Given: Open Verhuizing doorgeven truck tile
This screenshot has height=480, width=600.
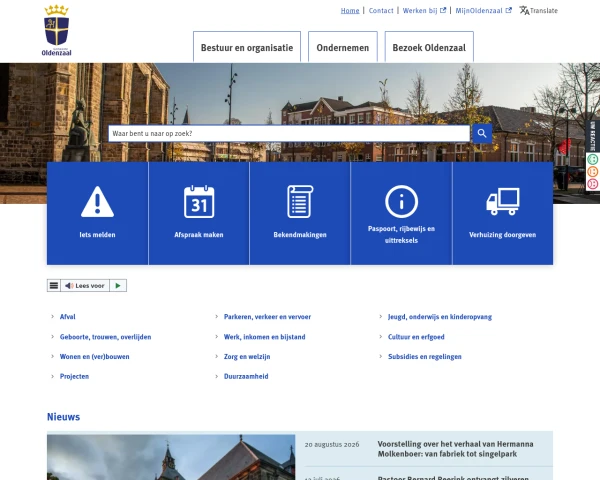Looking at the screenshot, I should pyautogui.click(x=503, y=213).
